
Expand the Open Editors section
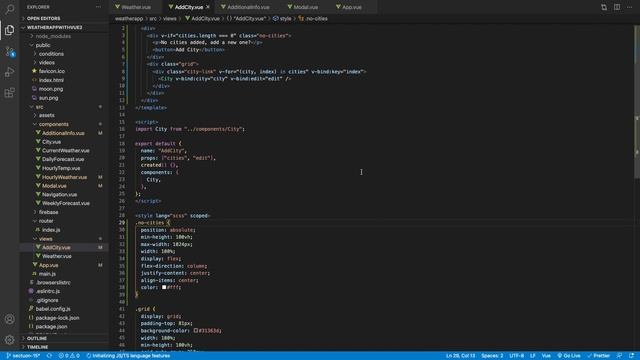click(43, 18)
